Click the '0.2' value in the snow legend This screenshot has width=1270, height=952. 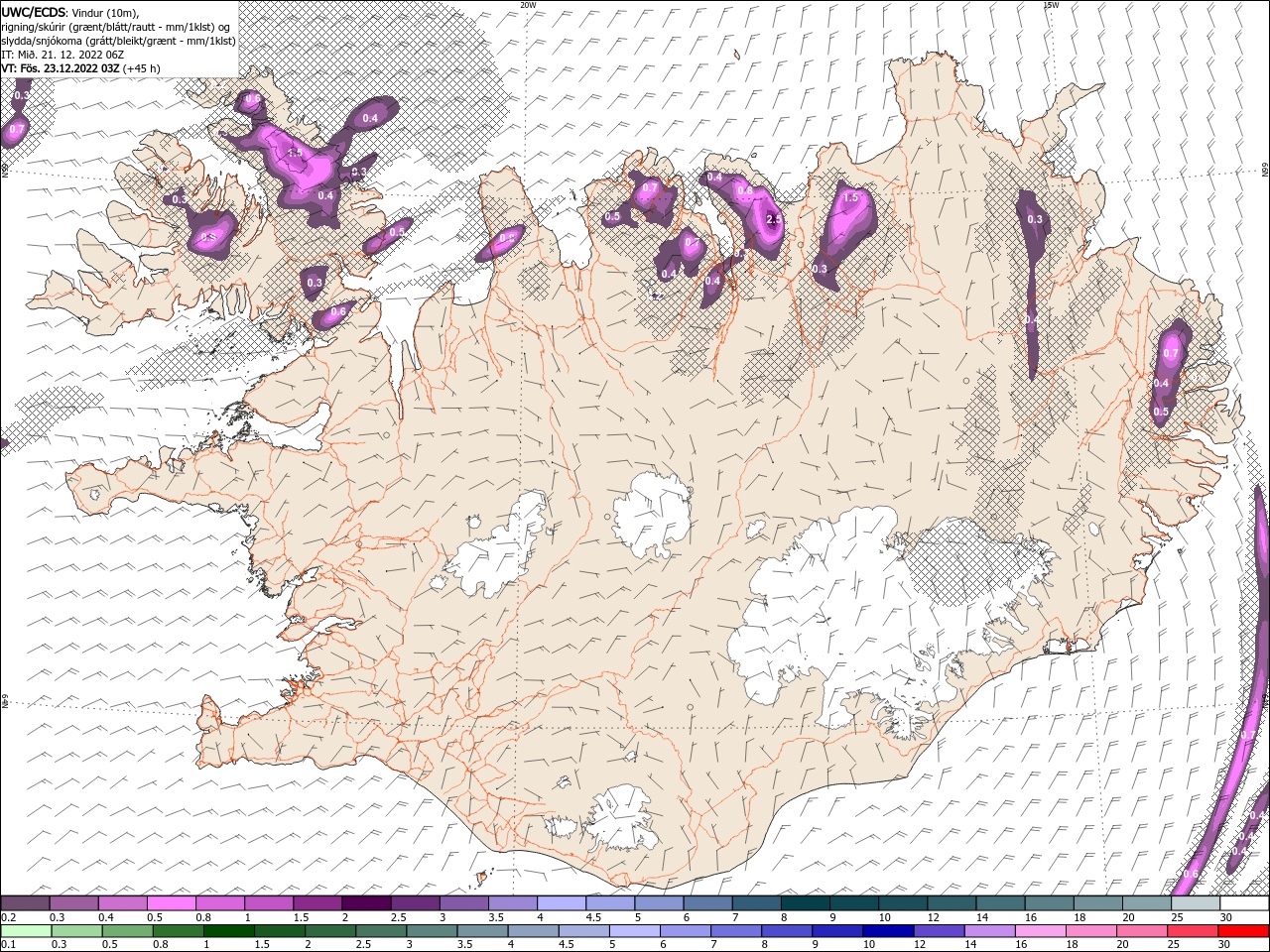pos(8,917)
